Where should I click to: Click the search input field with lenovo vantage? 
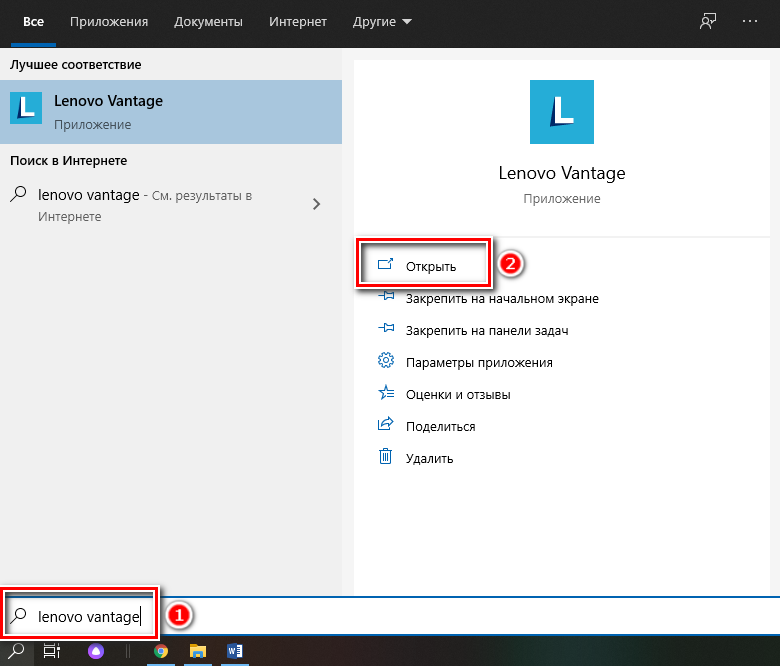click(390, 616)
